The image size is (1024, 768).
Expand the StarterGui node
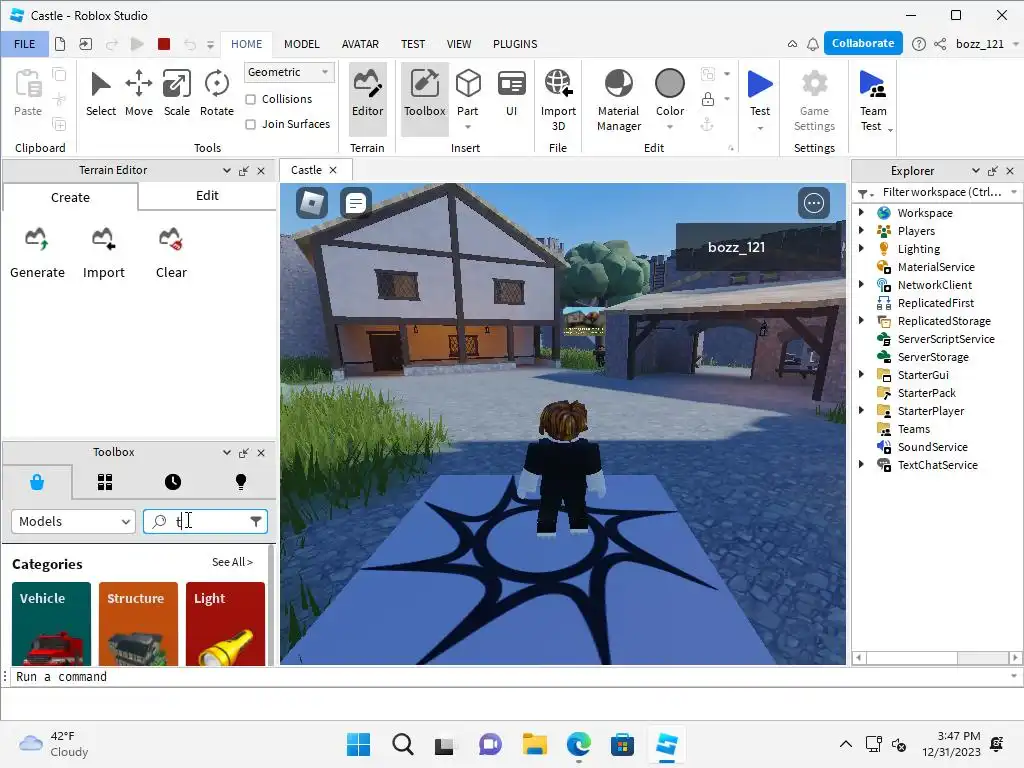[x=861, y=374]
